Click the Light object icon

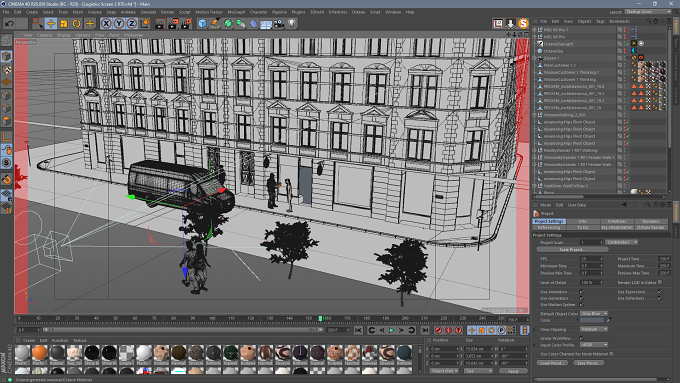(292, 23)
